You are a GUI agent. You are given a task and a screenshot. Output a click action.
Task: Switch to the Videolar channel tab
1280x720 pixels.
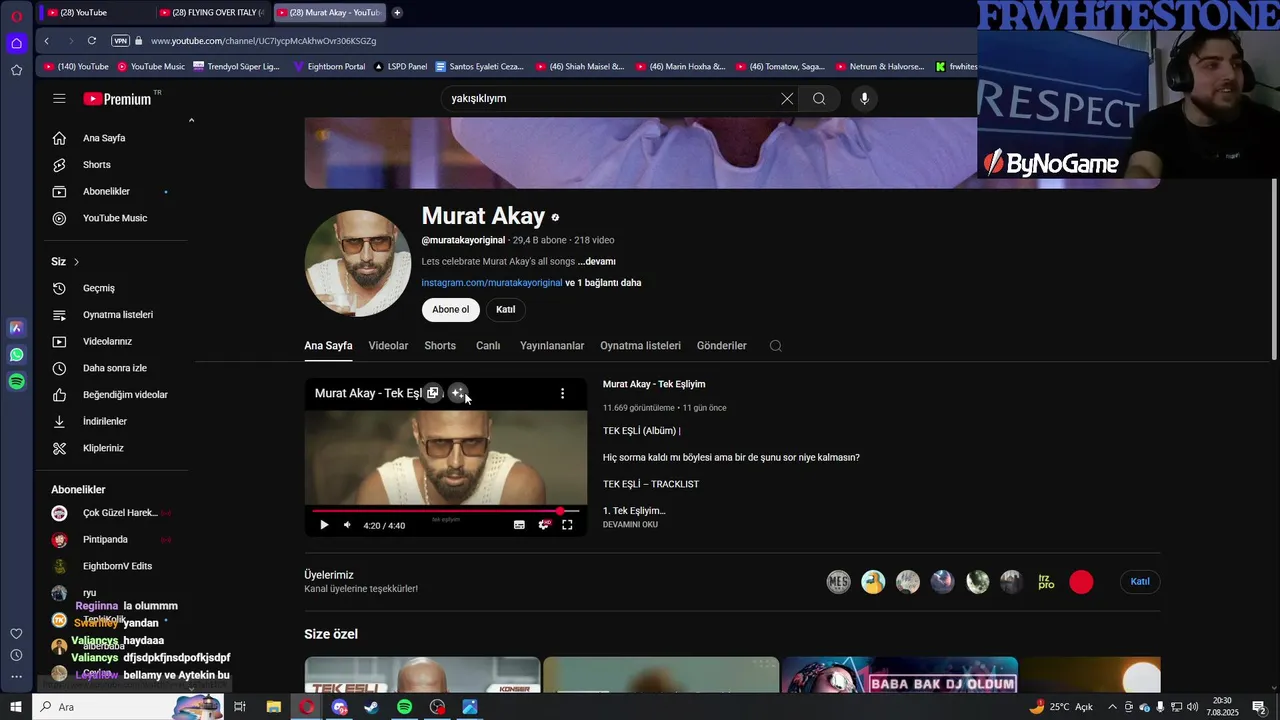pos(388,346)
